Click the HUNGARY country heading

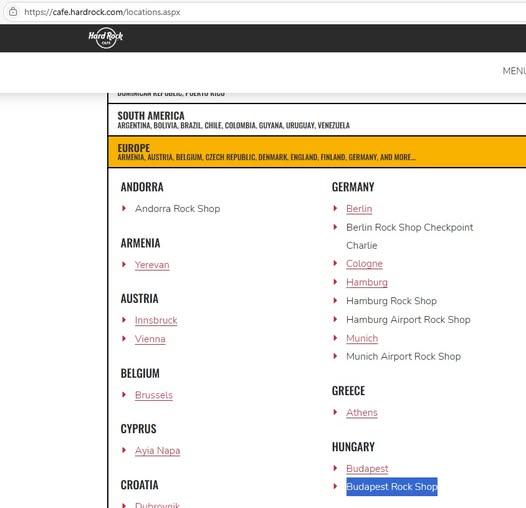pyautogui.click(x=353, y=447)
